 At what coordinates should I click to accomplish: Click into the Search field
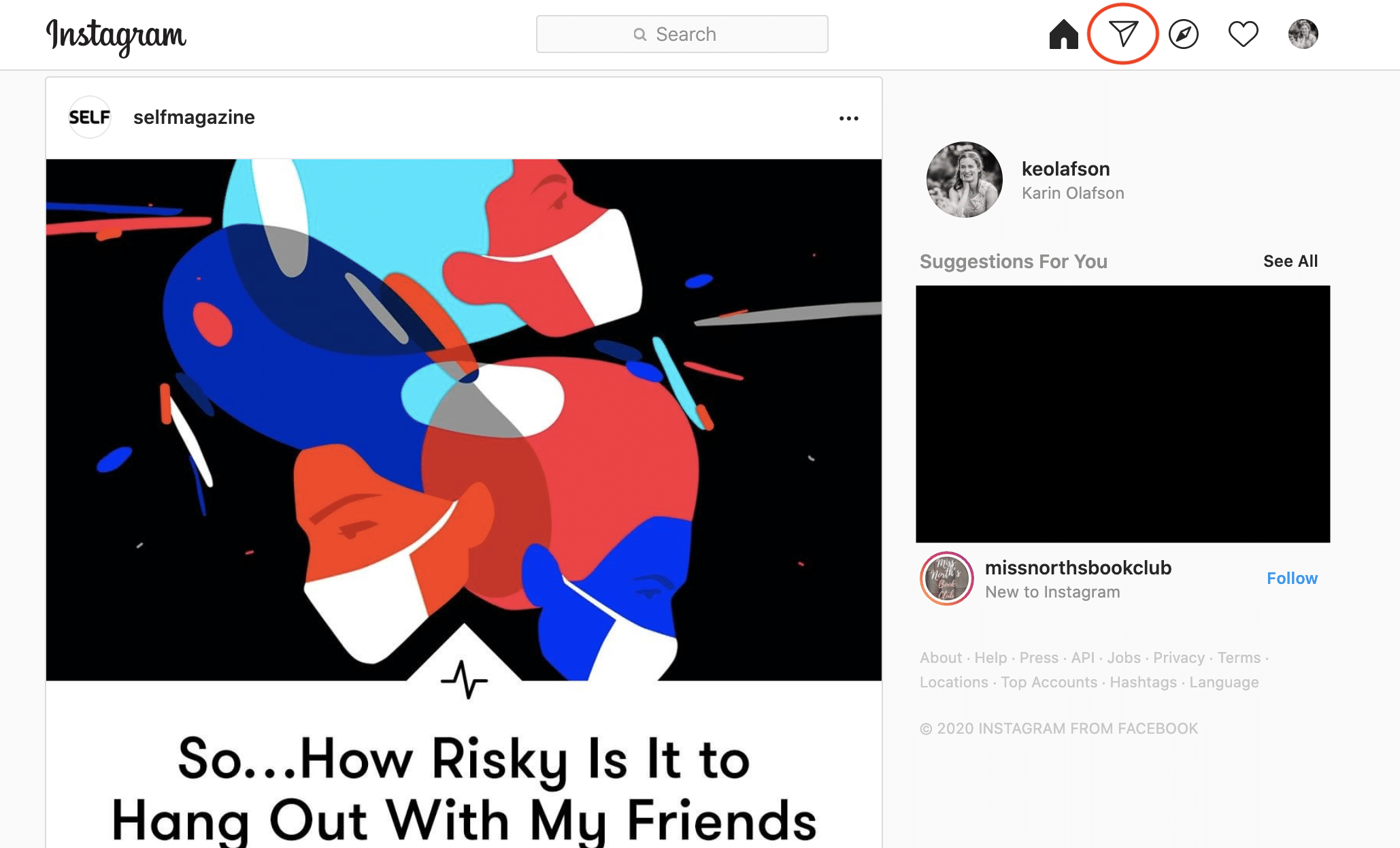click(682, 34)
